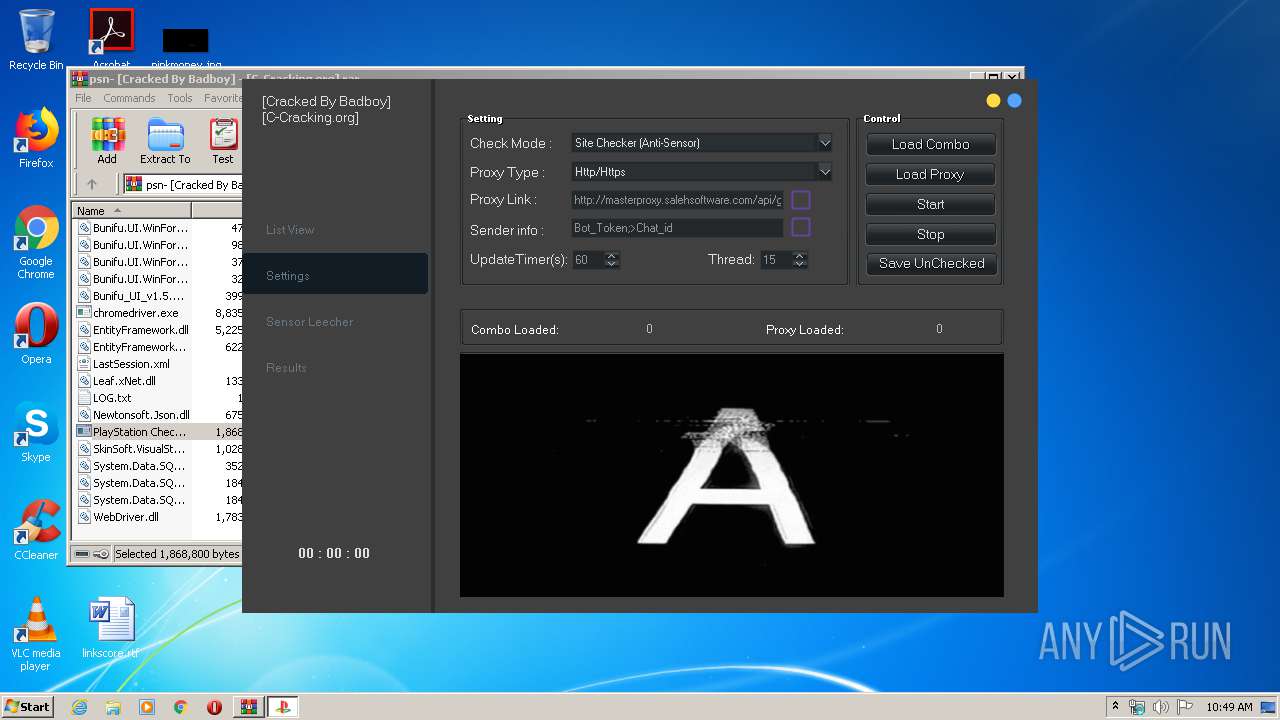Open Google Chrome desktop icon
1280x720 pixels.
(36, 242)
